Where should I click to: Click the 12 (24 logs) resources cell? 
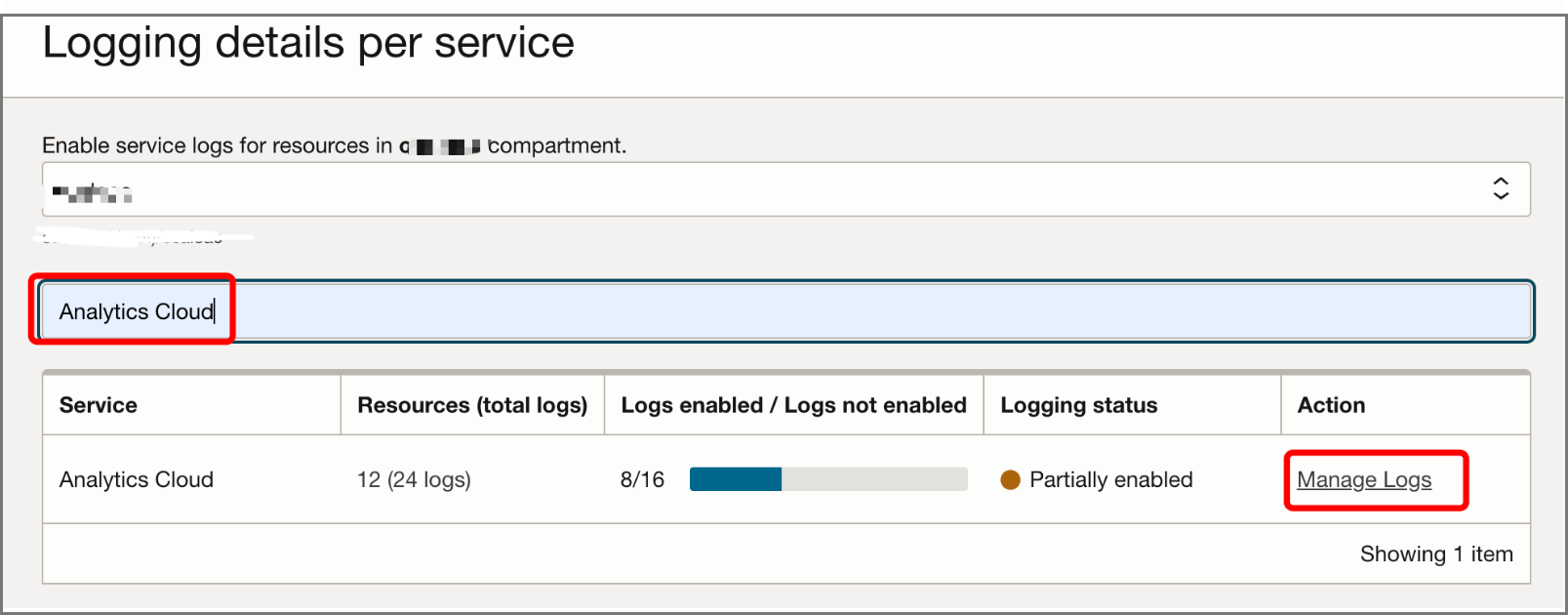(414, 479)
